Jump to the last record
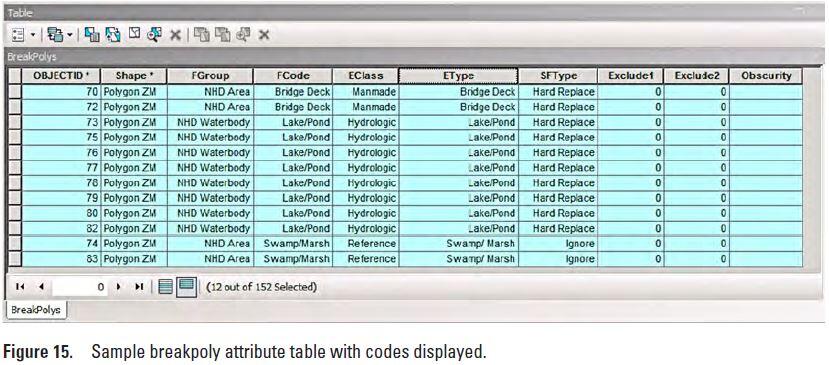The image size is (829, 365). [x=139, y=287]
